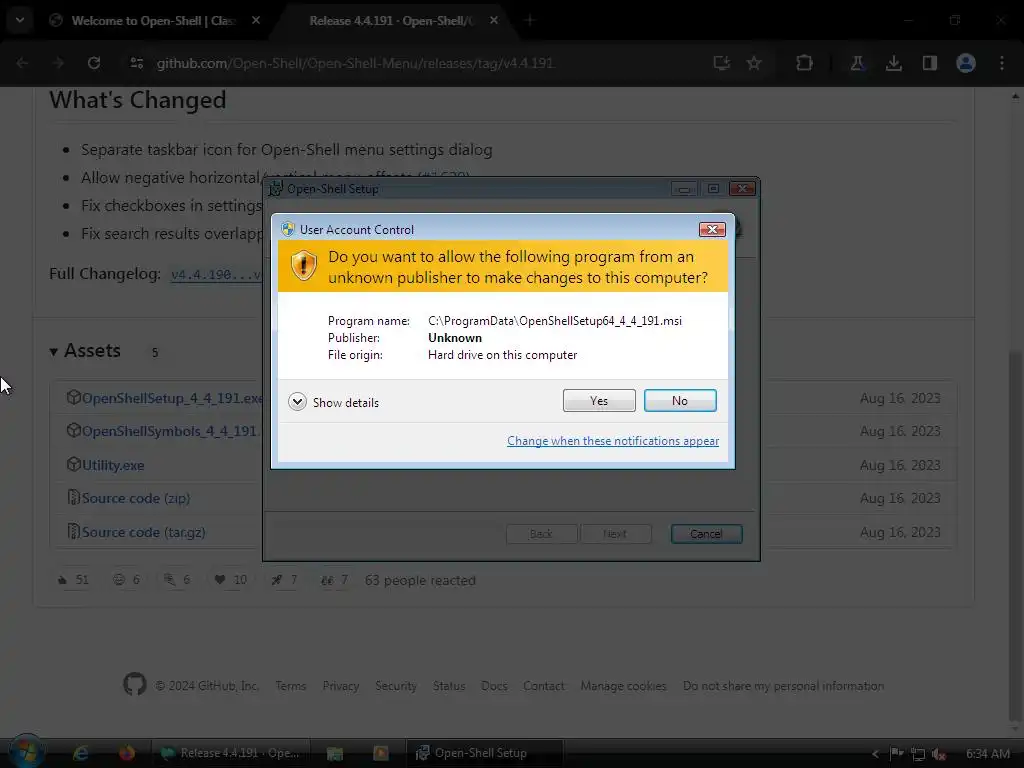Click the rocket reaction with 7

coord(284,580)
